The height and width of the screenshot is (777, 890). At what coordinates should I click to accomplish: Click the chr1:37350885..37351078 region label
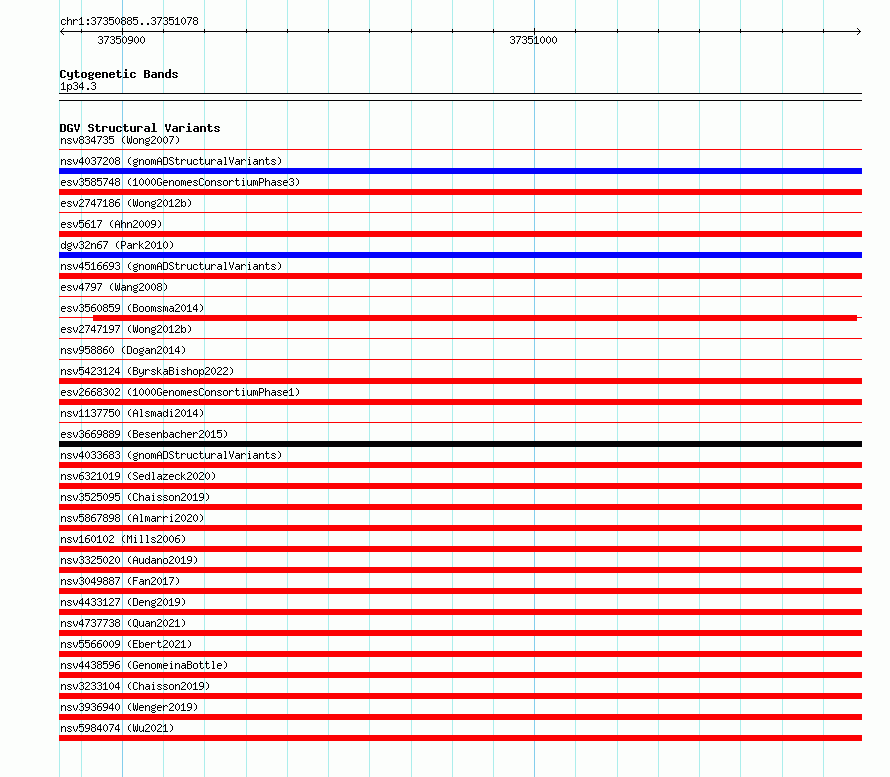coord(129,21)
